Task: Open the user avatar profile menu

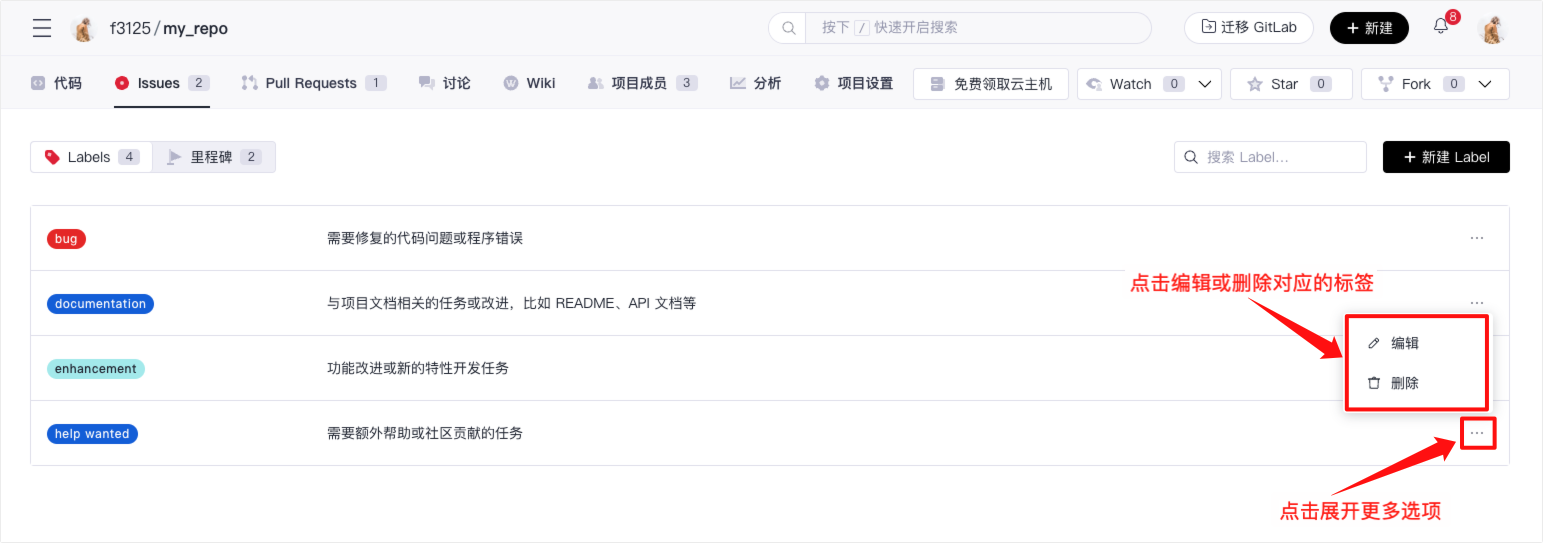Action: tap(1492, 28)
